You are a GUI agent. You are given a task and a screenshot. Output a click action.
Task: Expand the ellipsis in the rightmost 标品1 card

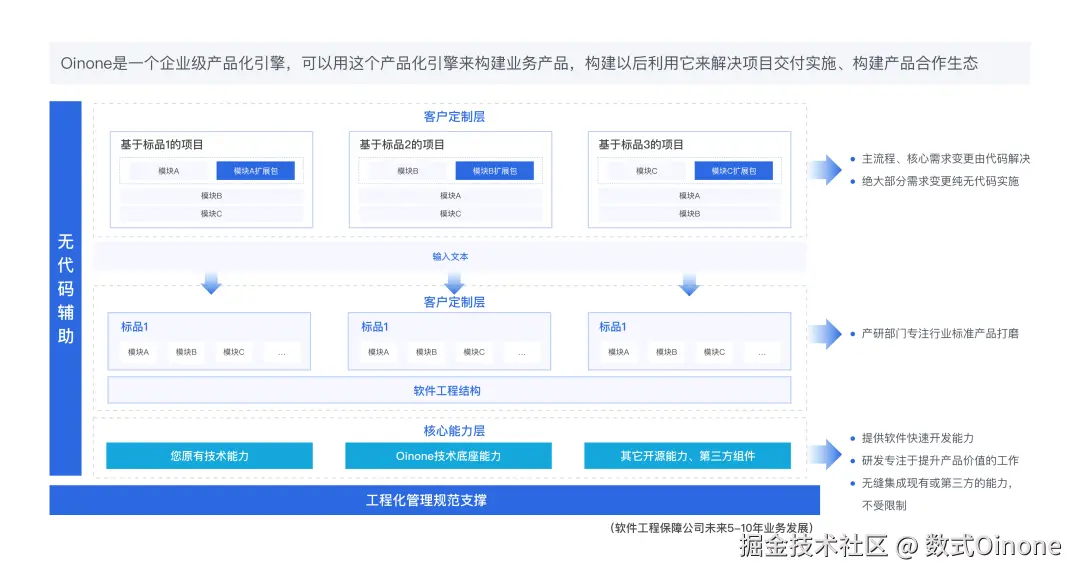(x=762, y=352)
